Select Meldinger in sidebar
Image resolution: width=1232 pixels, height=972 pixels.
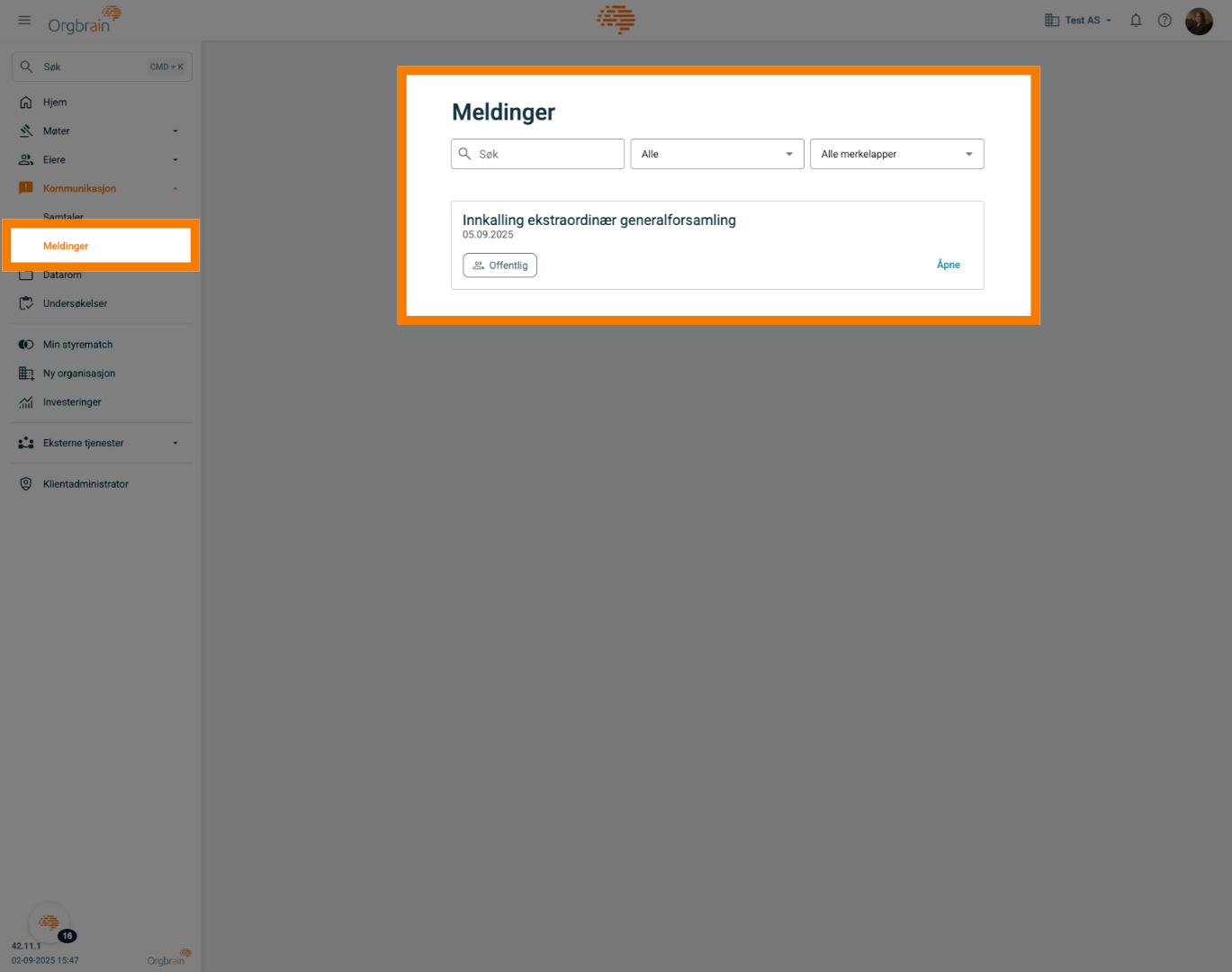(101, 246)
